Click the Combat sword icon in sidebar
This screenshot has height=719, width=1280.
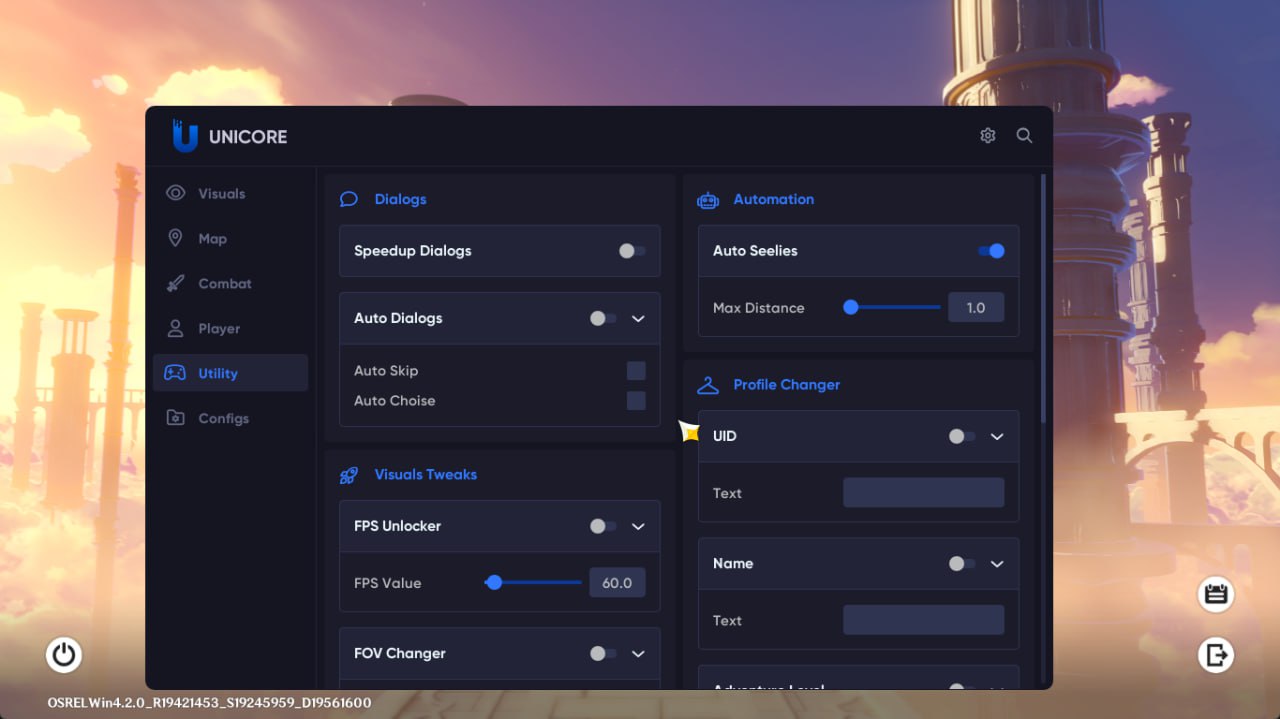175,283
